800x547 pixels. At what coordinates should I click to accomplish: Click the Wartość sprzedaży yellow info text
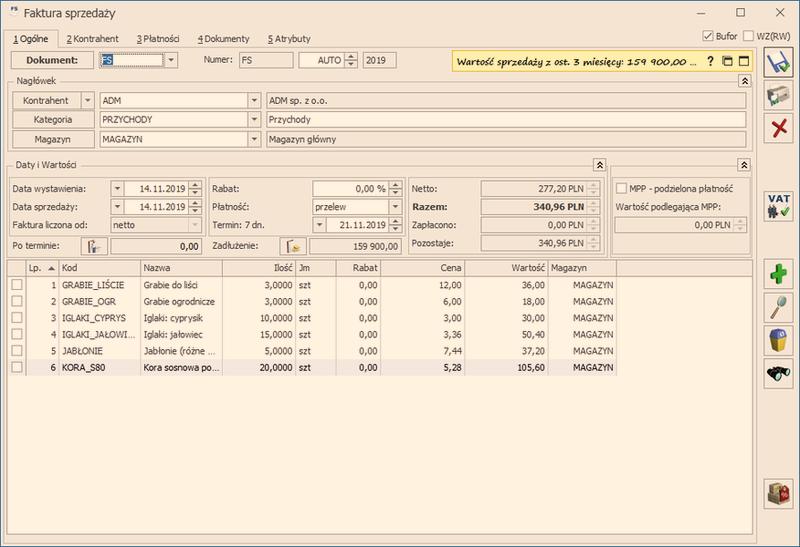coord(576,62)
